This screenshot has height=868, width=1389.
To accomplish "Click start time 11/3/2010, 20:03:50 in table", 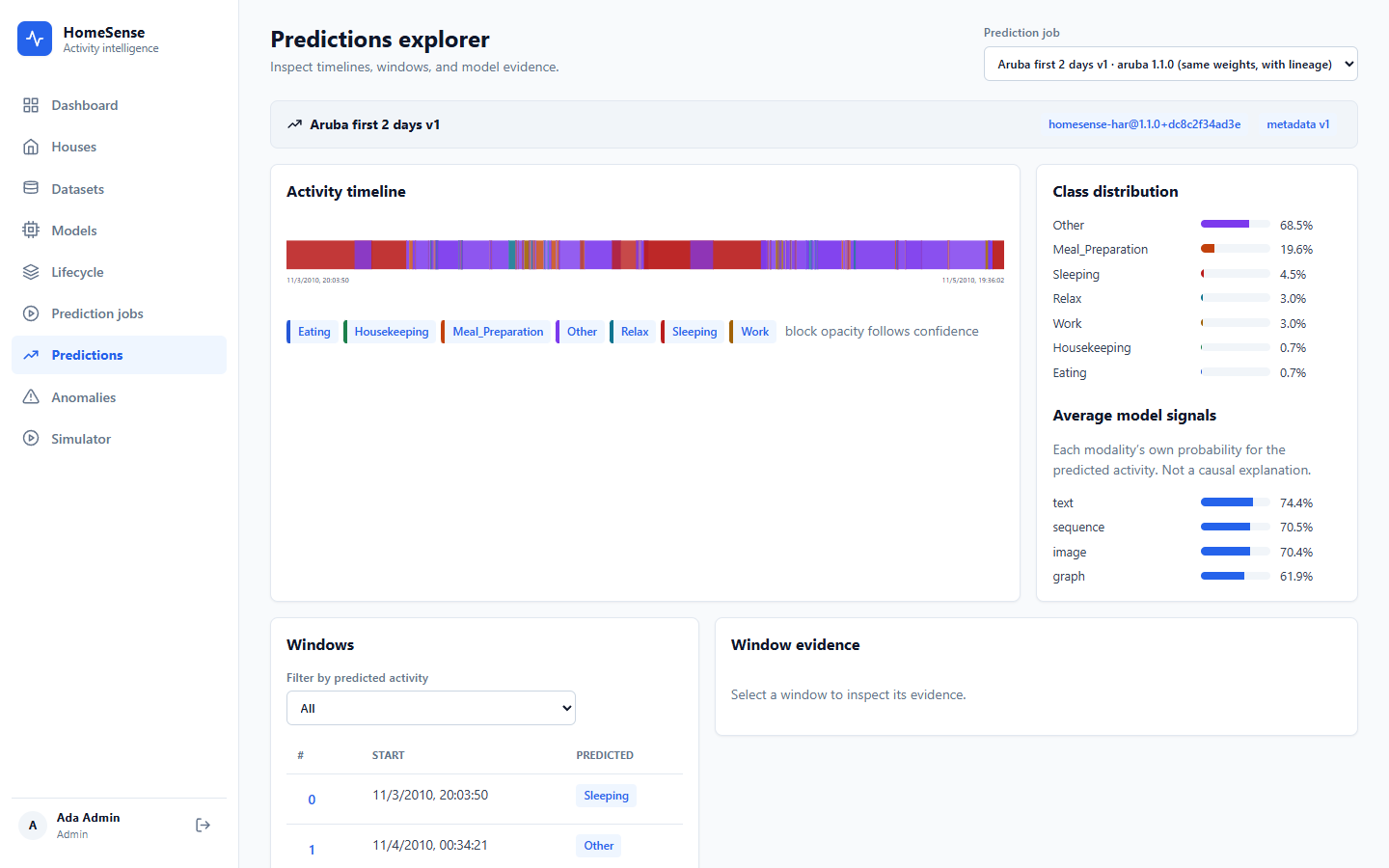I will point(430,796).
